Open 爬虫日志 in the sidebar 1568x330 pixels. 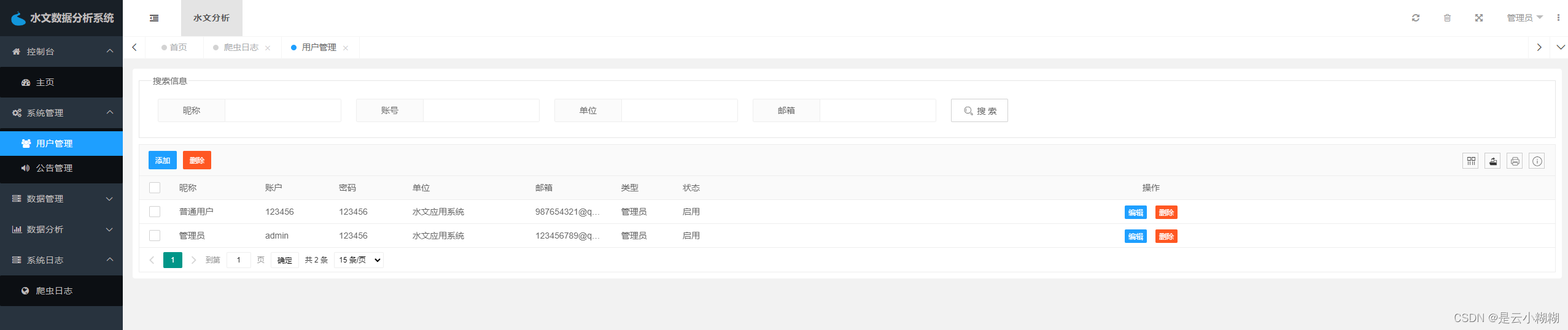61,291
